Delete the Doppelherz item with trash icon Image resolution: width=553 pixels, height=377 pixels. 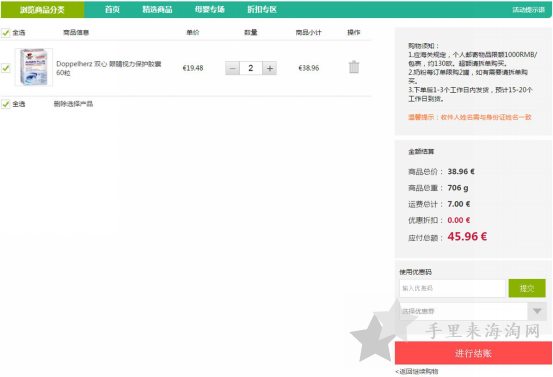tap(354, 67)
